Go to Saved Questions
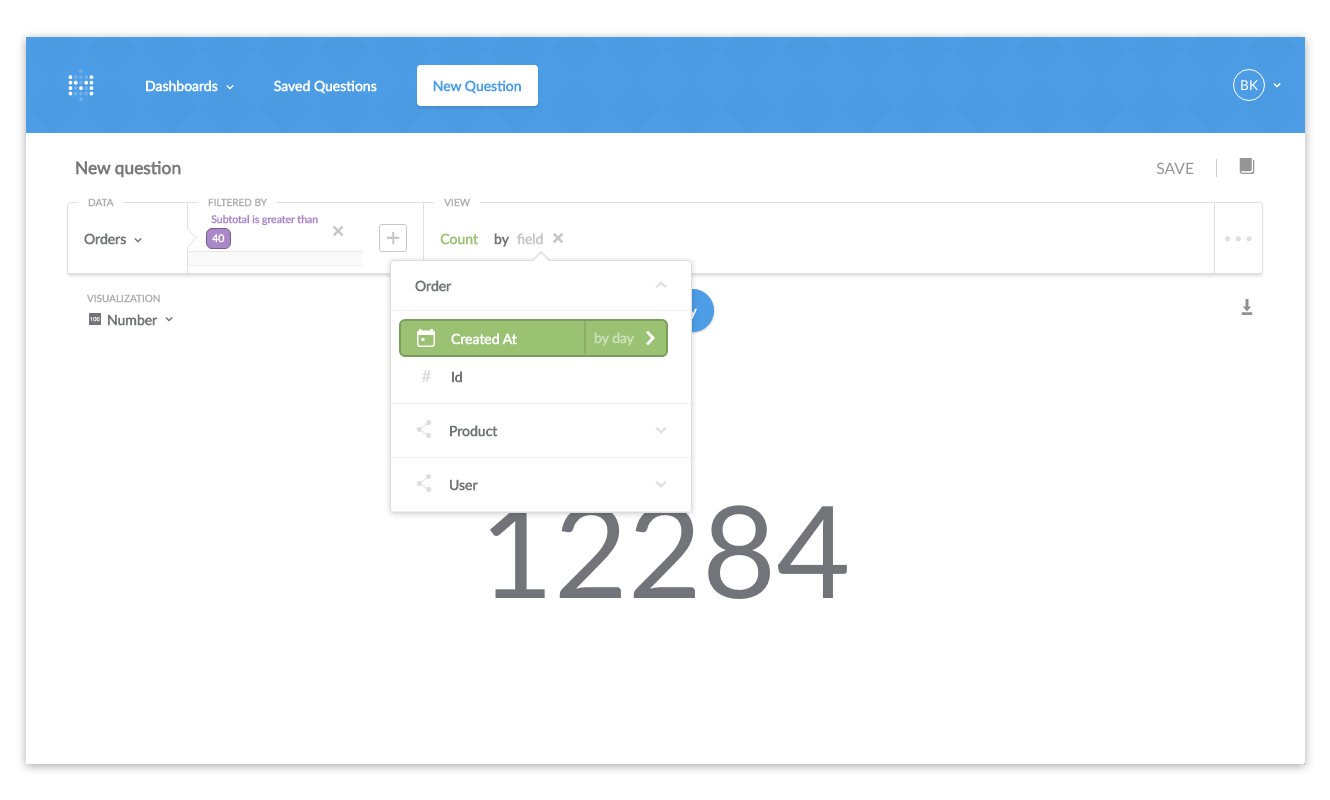The image size is (1330, 800). 325,86
